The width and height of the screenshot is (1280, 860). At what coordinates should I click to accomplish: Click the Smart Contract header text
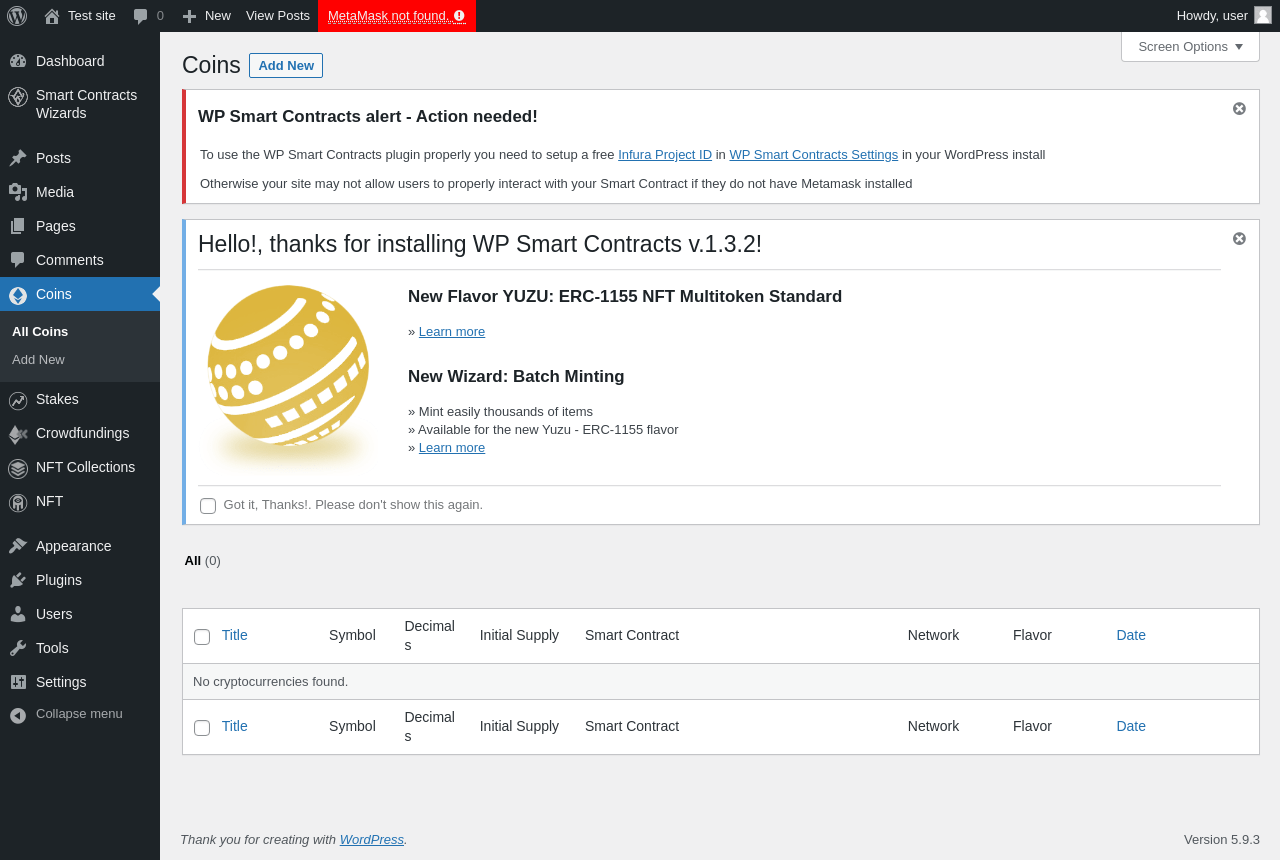(x=632, y=635)
